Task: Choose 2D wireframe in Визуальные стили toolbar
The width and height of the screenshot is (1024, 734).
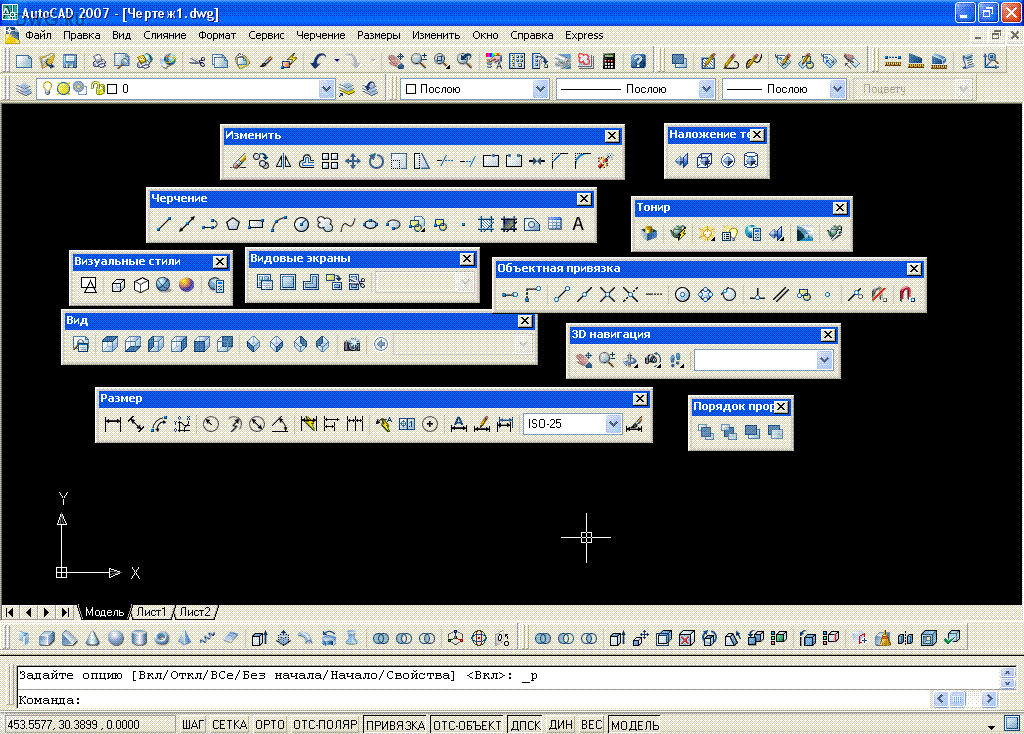Action: coord(89,285)
